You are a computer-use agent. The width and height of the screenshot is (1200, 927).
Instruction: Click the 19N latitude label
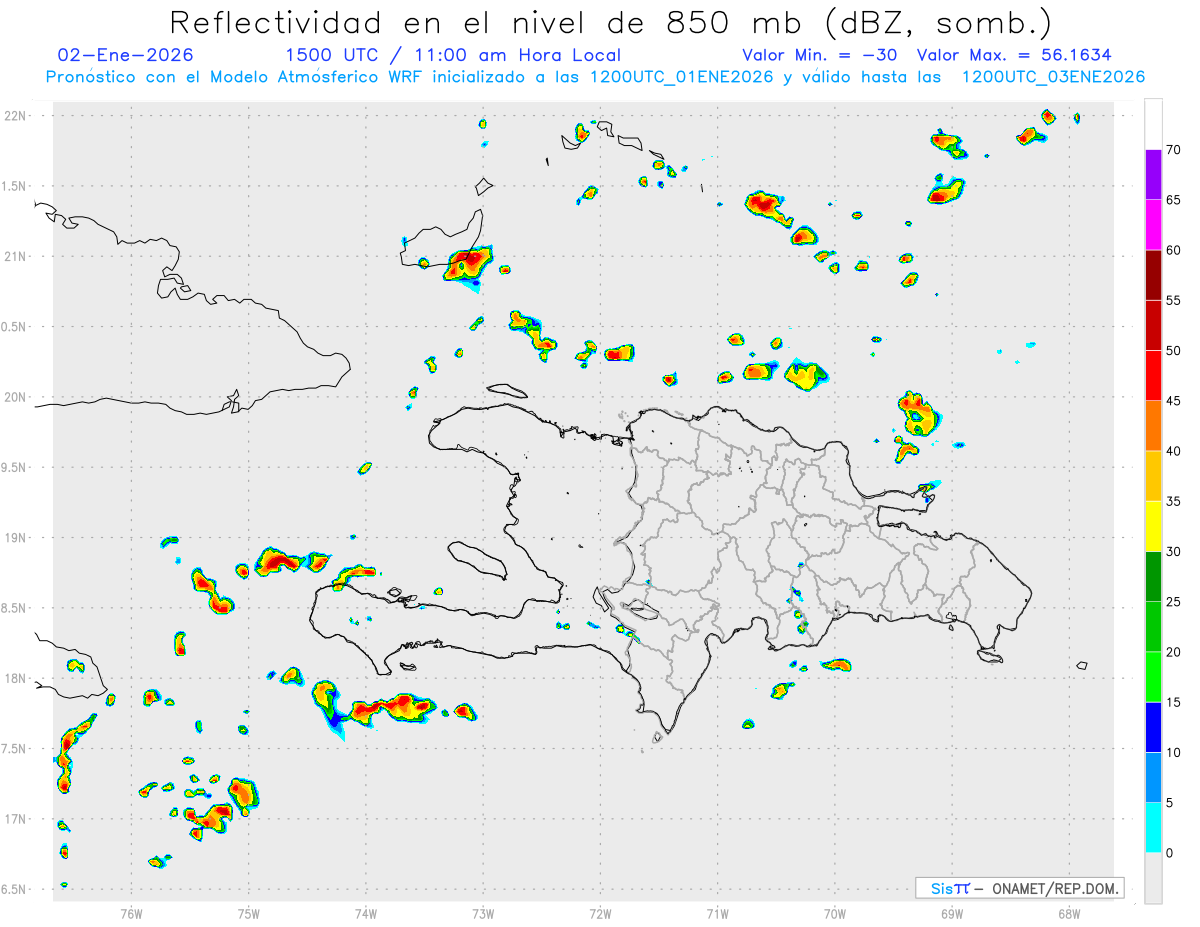[x=15, y=538]
